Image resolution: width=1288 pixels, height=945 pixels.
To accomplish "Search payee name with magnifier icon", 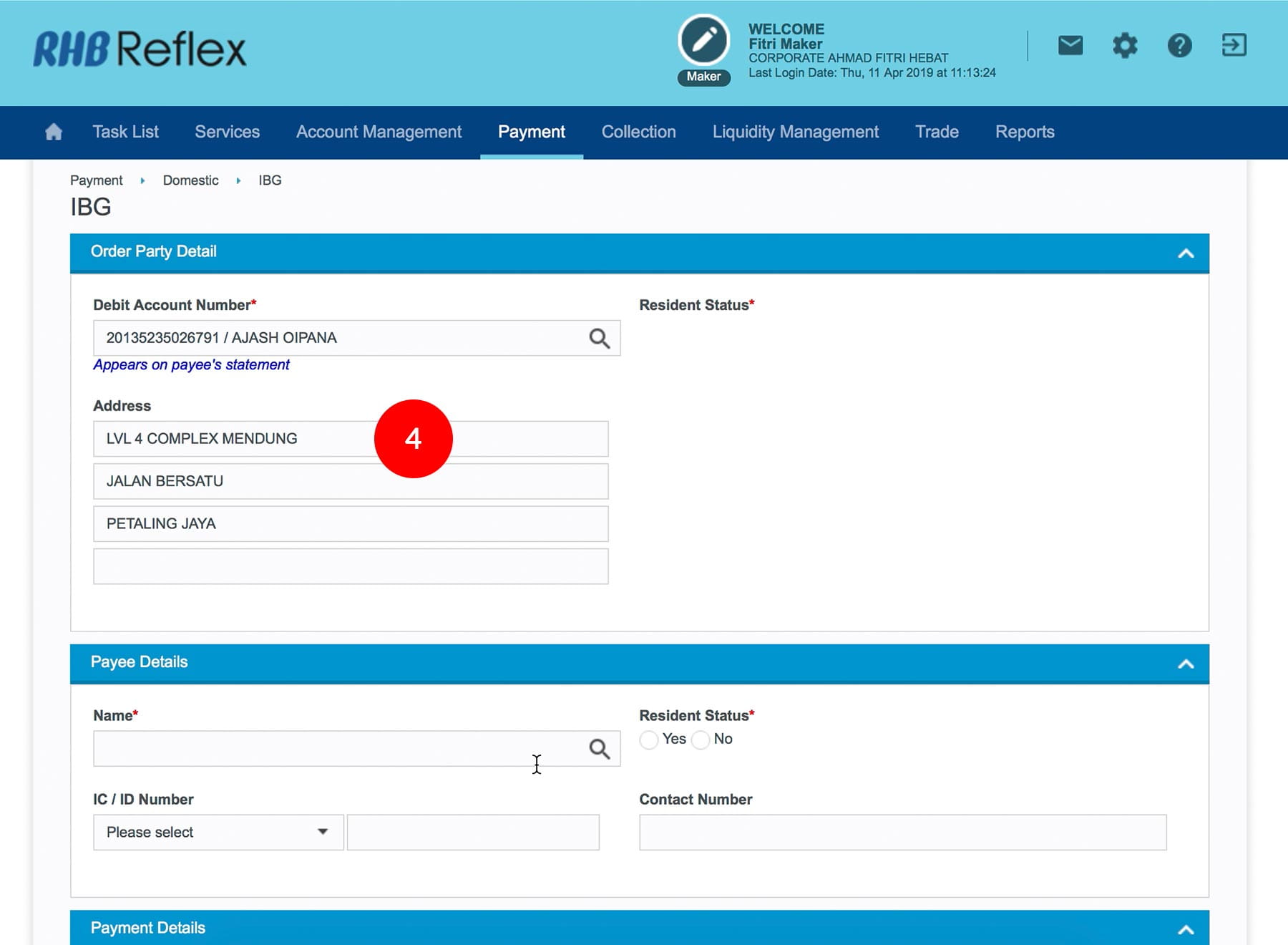I will (599, 749).
